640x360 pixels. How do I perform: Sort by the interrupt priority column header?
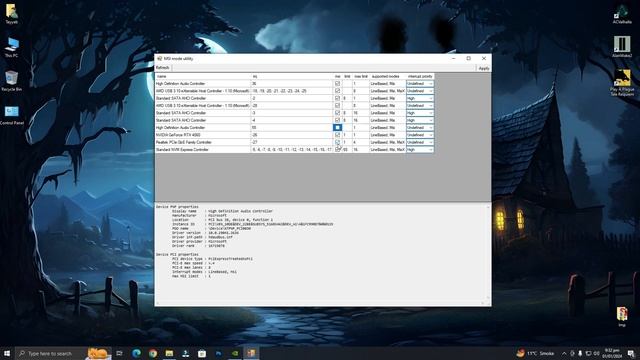420,76
